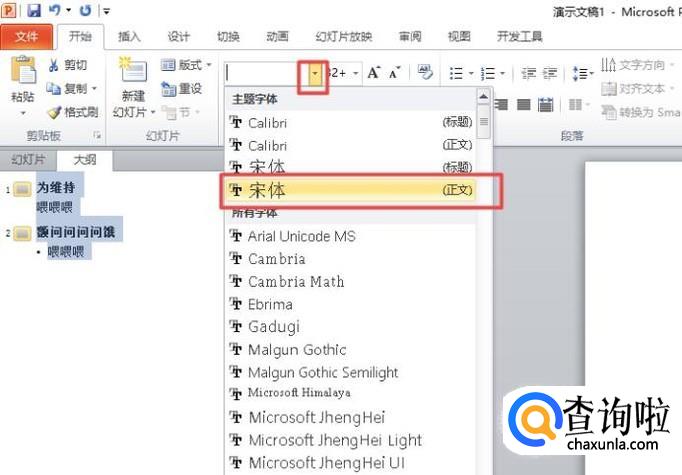Switch to the Insert (插入) tab
The width and height of the screenshot is (682, 475).
[129, 37]
